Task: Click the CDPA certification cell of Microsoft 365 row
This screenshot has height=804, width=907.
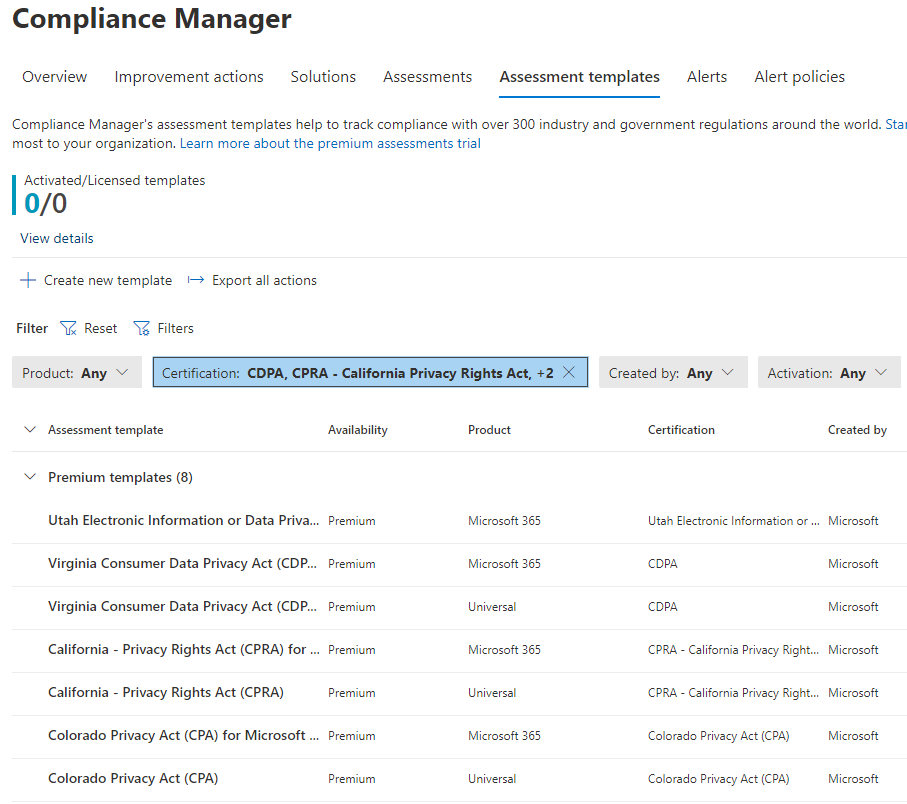Action: point(663,563)
